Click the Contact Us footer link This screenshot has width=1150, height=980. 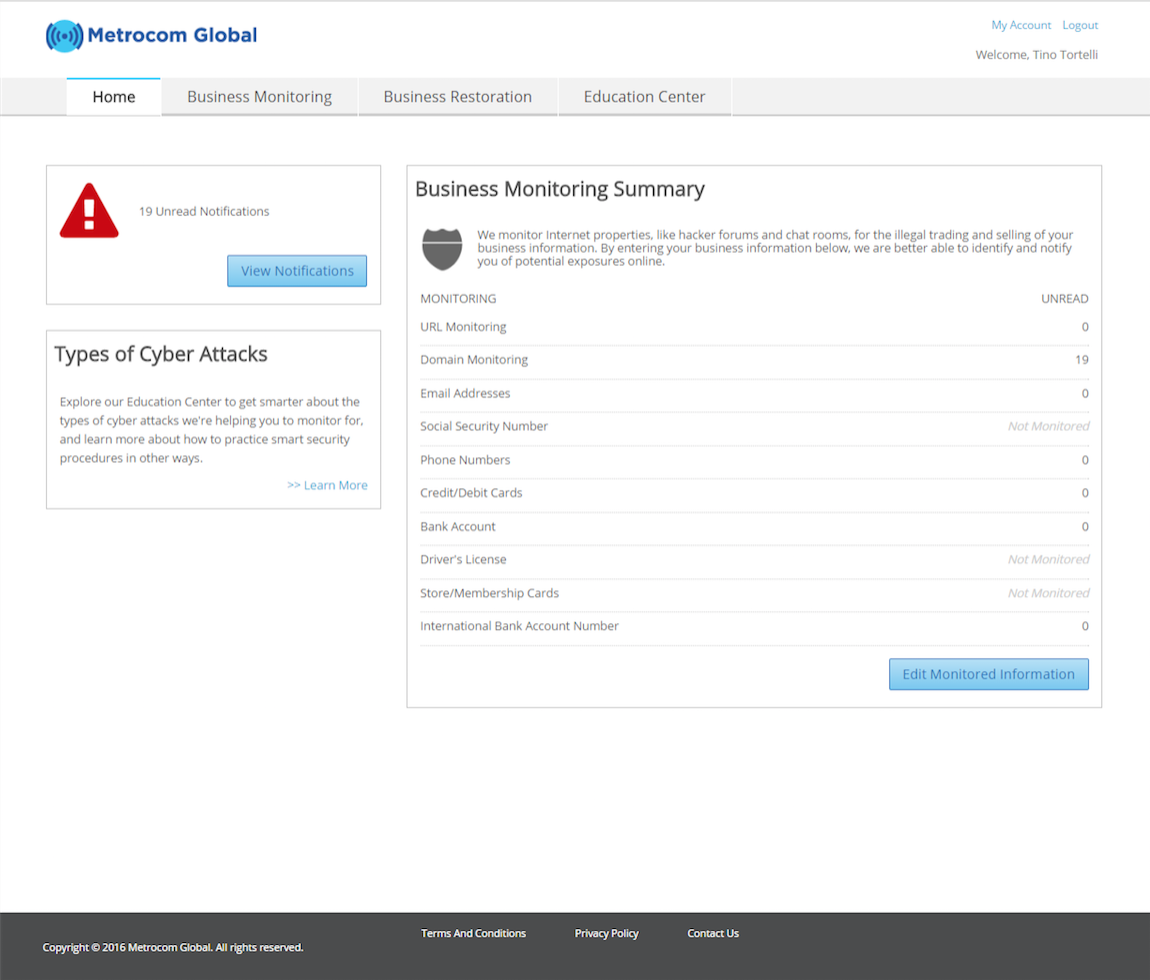point(713,933)
